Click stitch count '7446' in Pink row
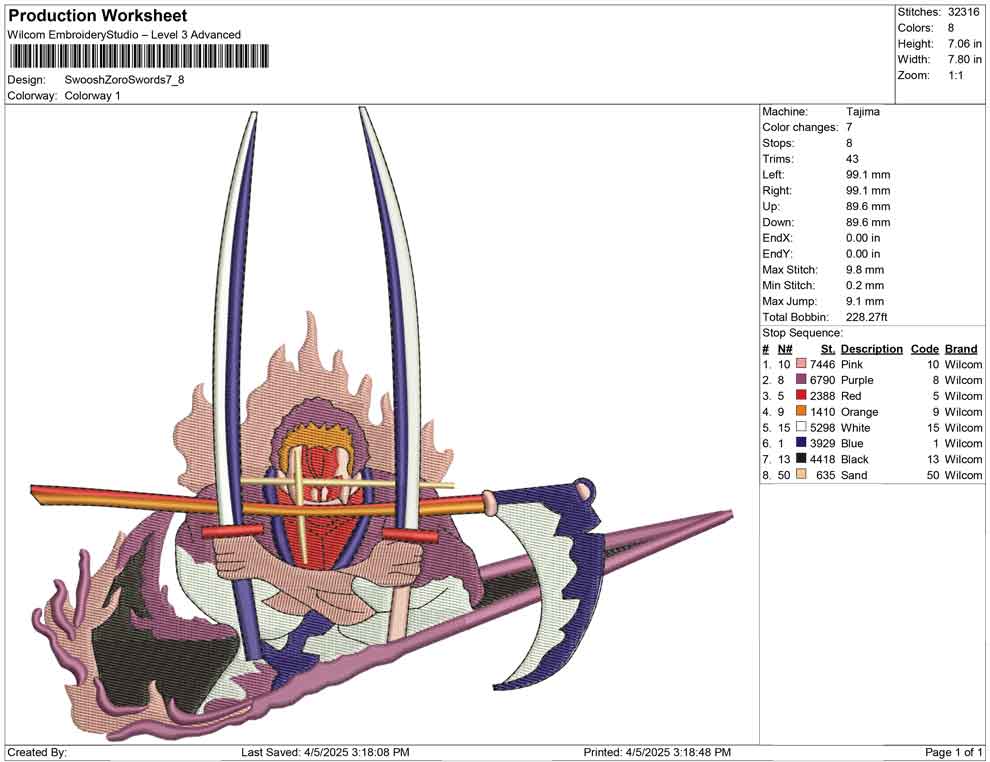This screenshot has height=762, width=990. pos(823,364)
